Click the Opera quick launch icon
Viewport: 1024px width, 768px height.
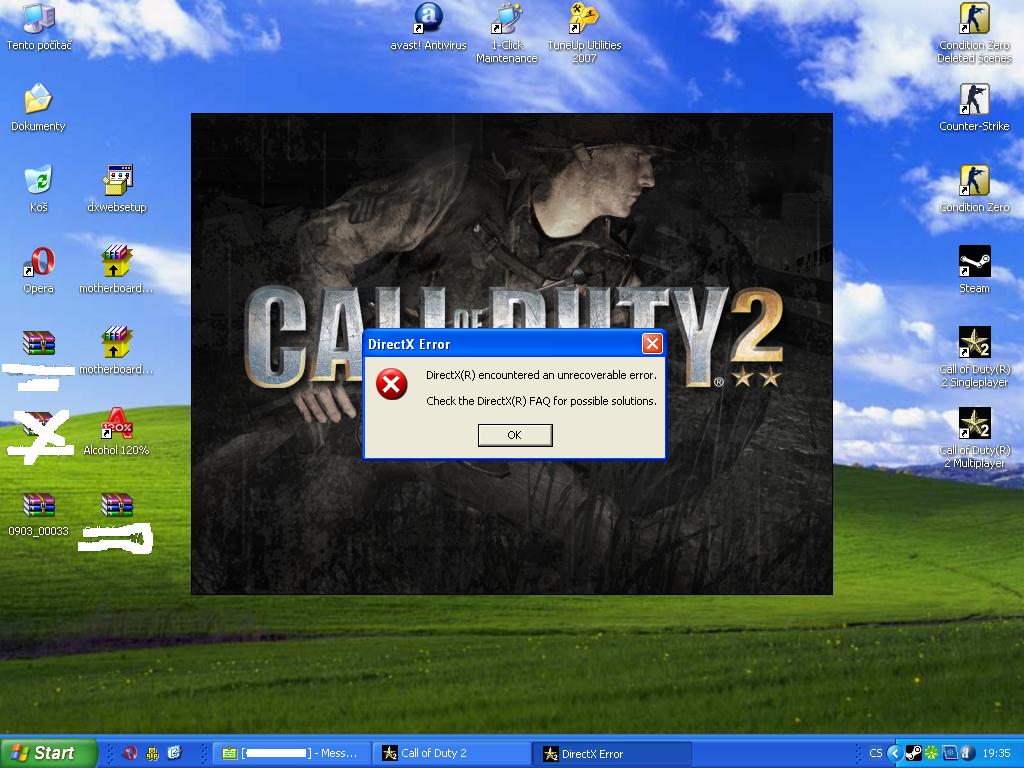(131, 753)
